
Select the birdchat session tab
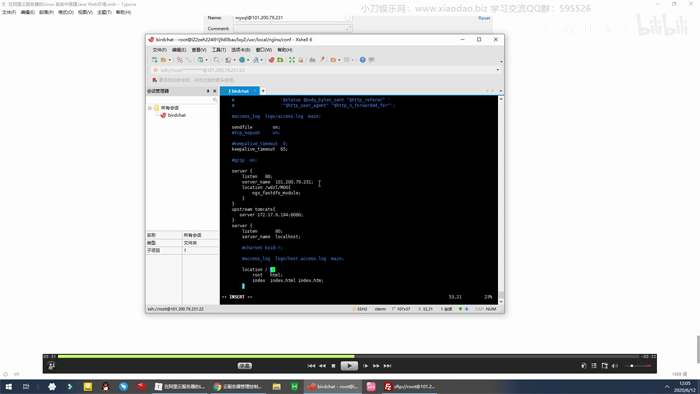(x=239, y=91)
